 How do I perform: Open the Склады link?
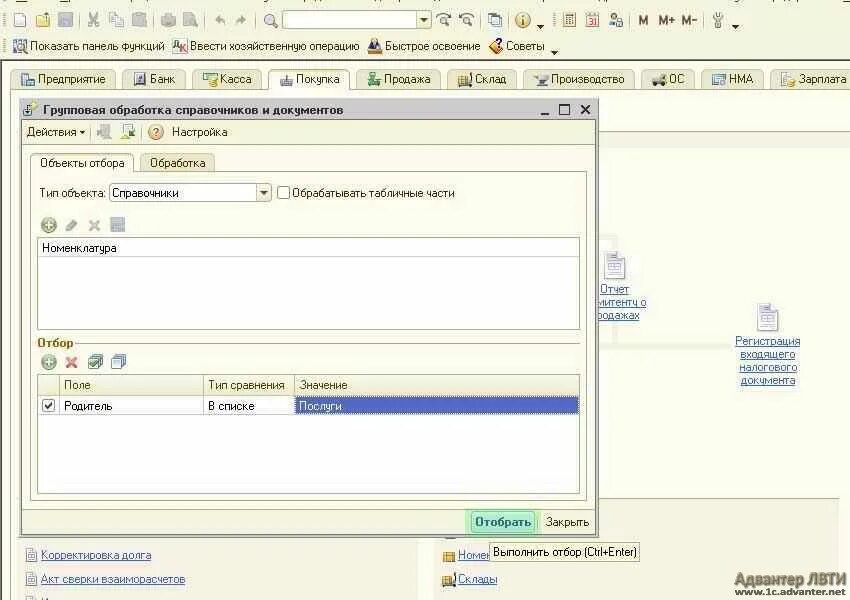tap(478, 579)
